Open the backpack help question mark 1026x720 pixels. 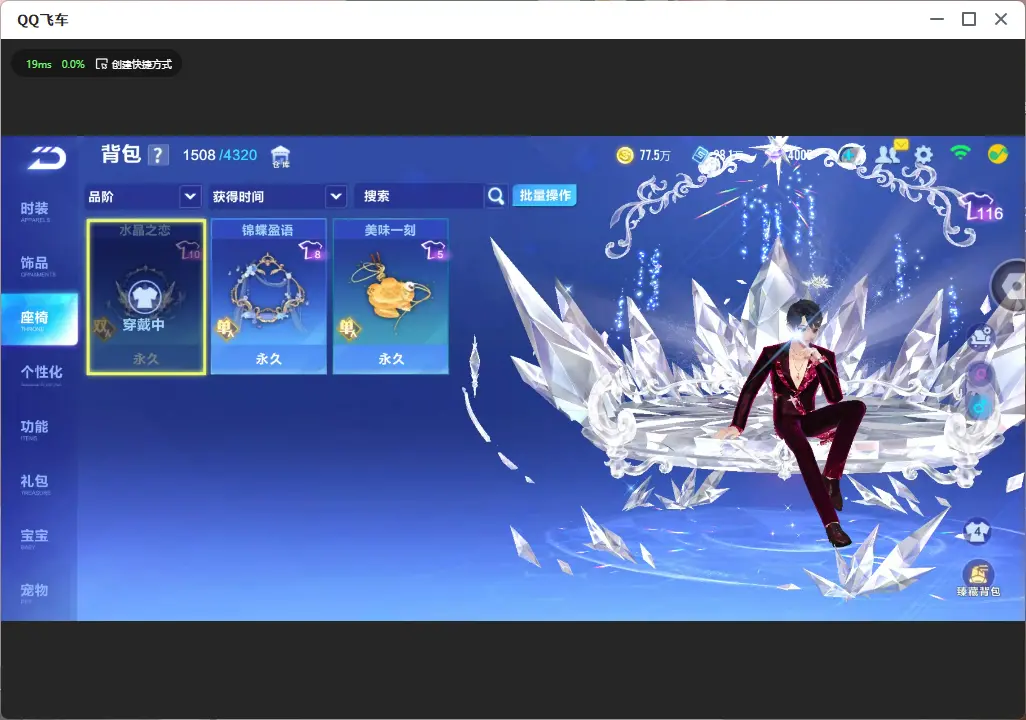[x=158, y=155]
